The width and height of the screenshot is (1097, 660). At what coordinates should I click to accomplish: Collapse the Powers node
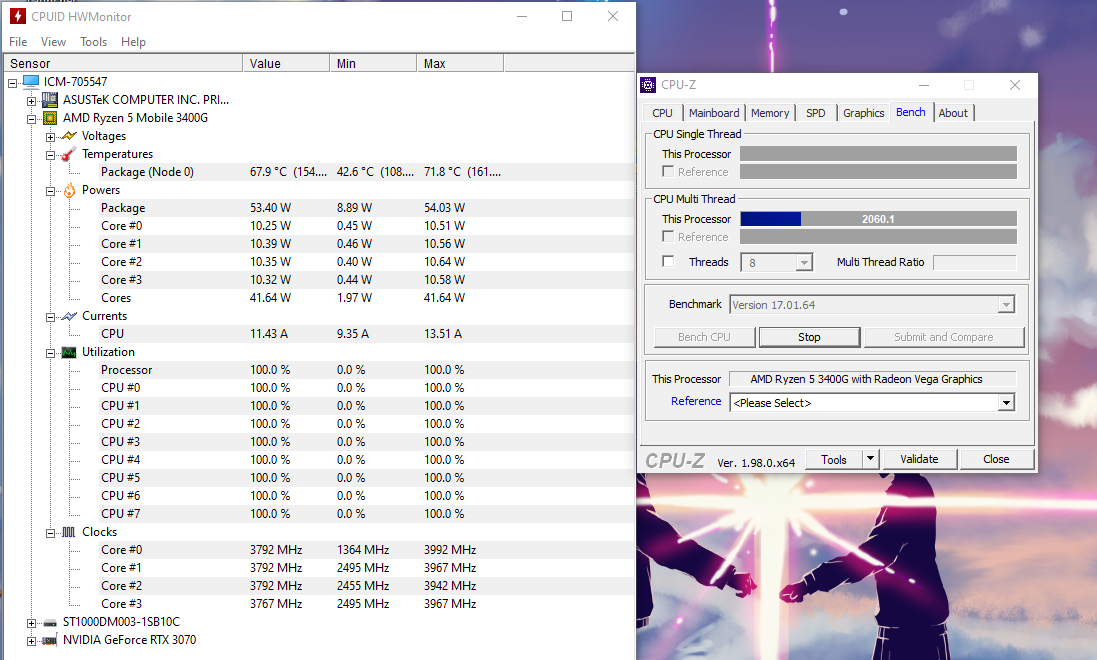coord(50,191)
